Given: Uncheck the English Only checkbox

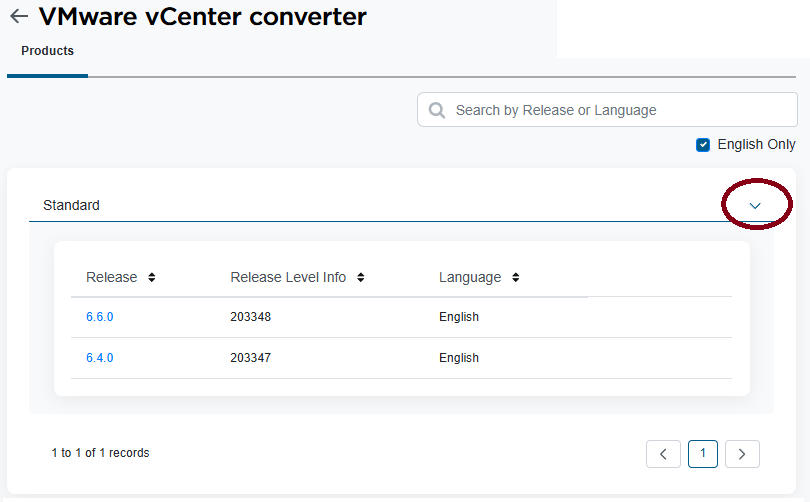Looking at the screenshot, I should pyautogui.click(x=703, y=145).
